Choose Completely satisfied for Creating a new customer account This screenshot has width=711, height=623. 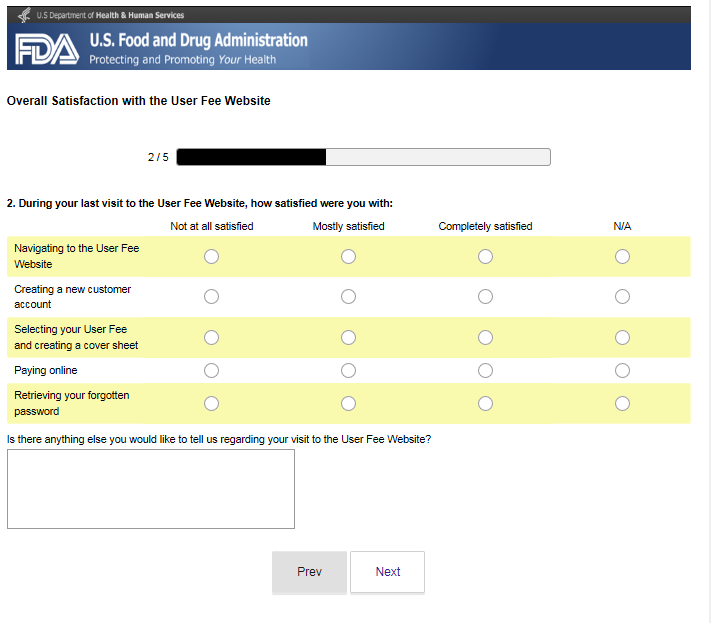[485, 297]
